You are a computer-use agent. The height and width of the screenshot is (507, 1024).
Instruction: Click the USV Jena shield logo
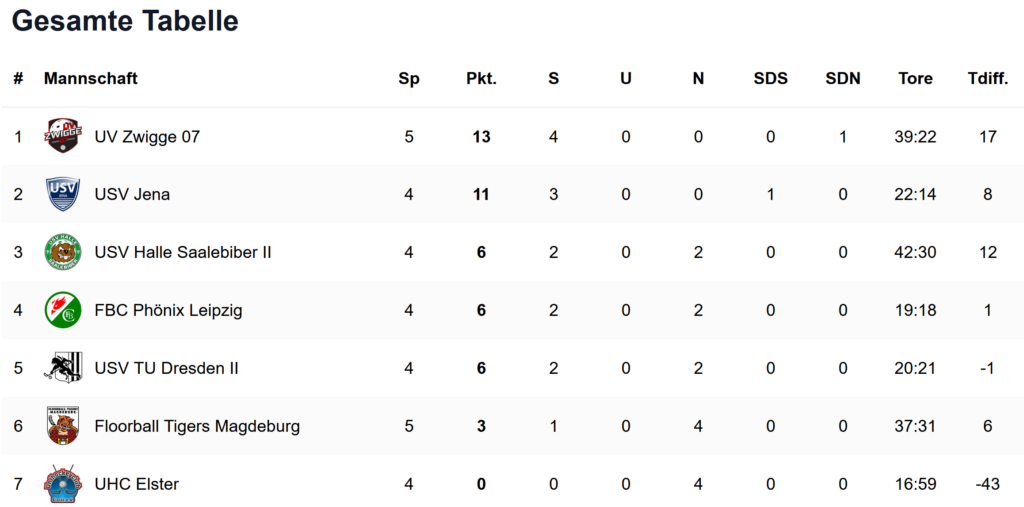click(63, 194)
